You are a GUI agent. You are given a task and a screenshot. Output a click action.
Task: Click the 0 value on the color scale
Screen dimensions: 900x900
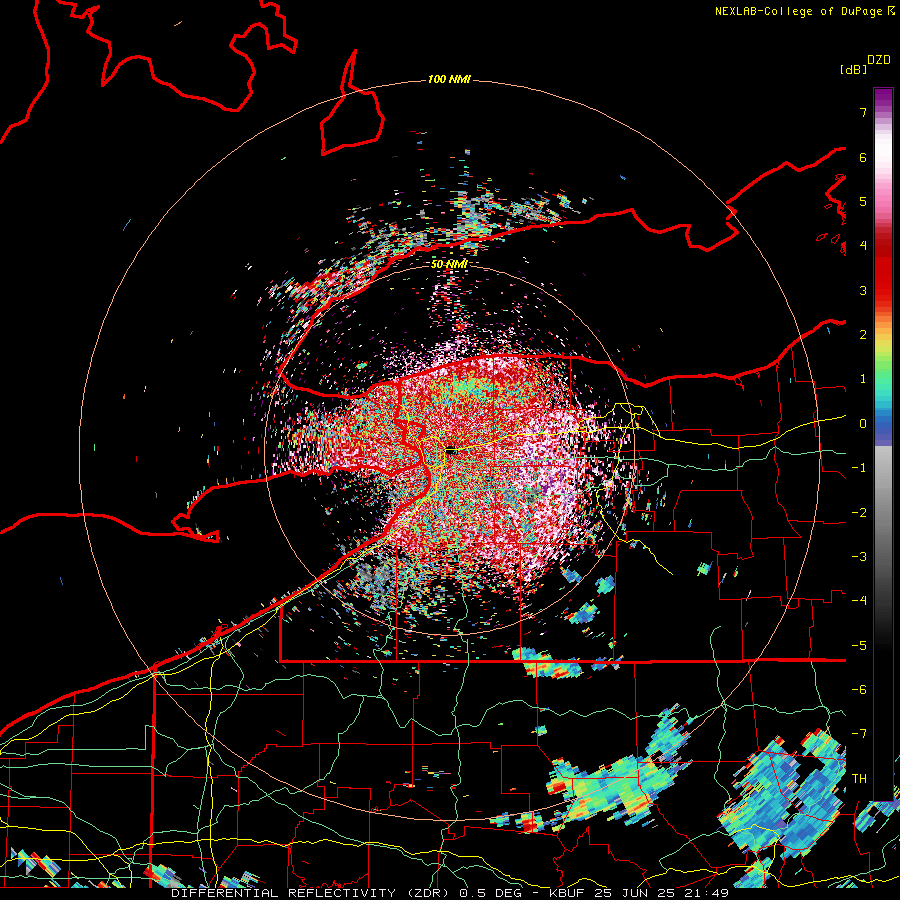[863, 424]
